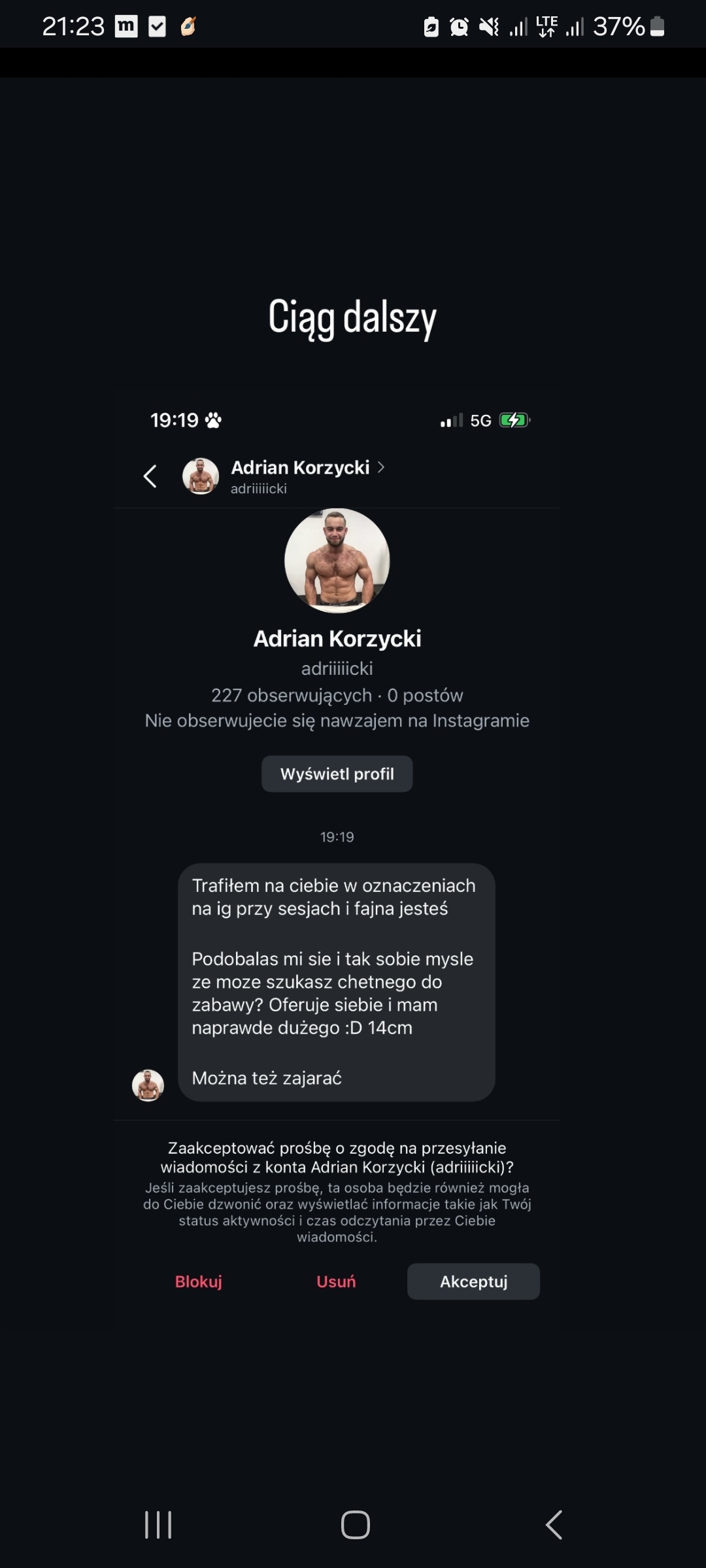Image resolution: width=706 pixels, height=1568 pixels.
Task: Tap the message bubble starting with Trafiłem
Action: click(x=337, y=982)
